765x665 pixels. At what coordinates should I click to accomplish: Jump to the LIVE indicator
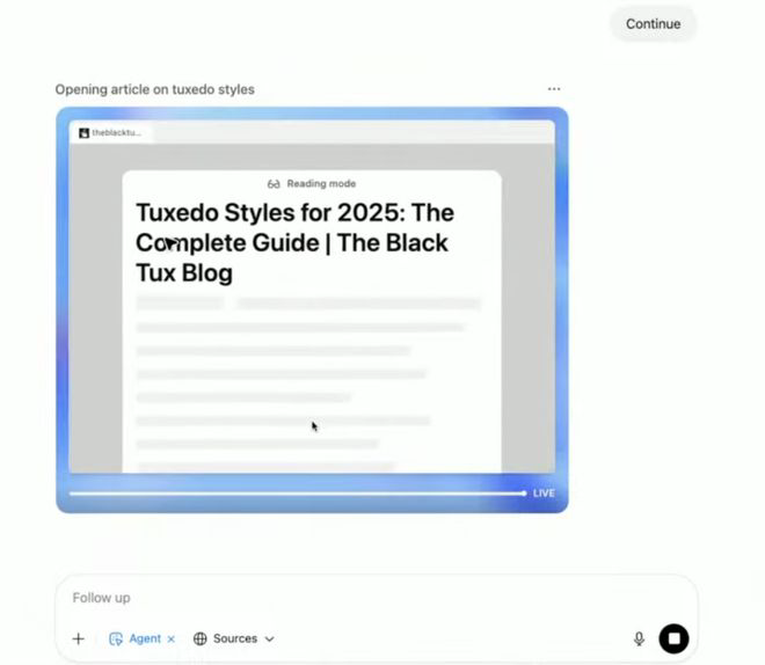pos(543,493)
